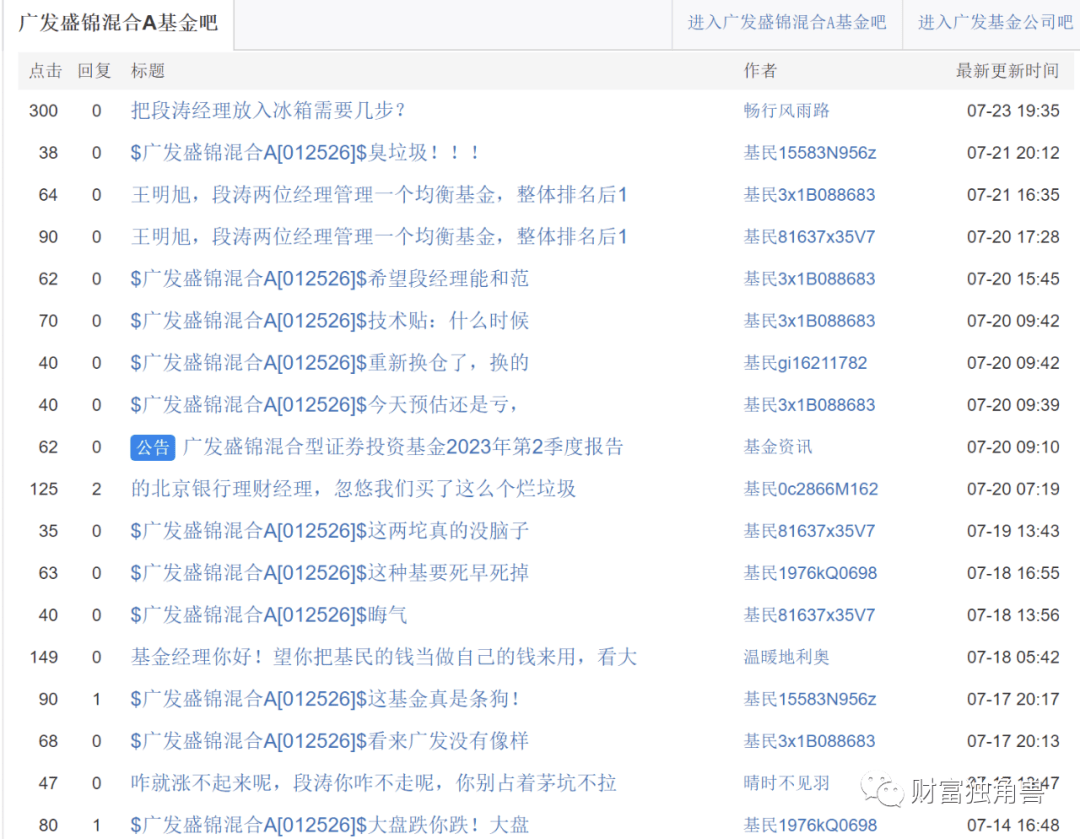Open post 这基金真是条狗!
1080x839 pixels.
tap(325, 699)
